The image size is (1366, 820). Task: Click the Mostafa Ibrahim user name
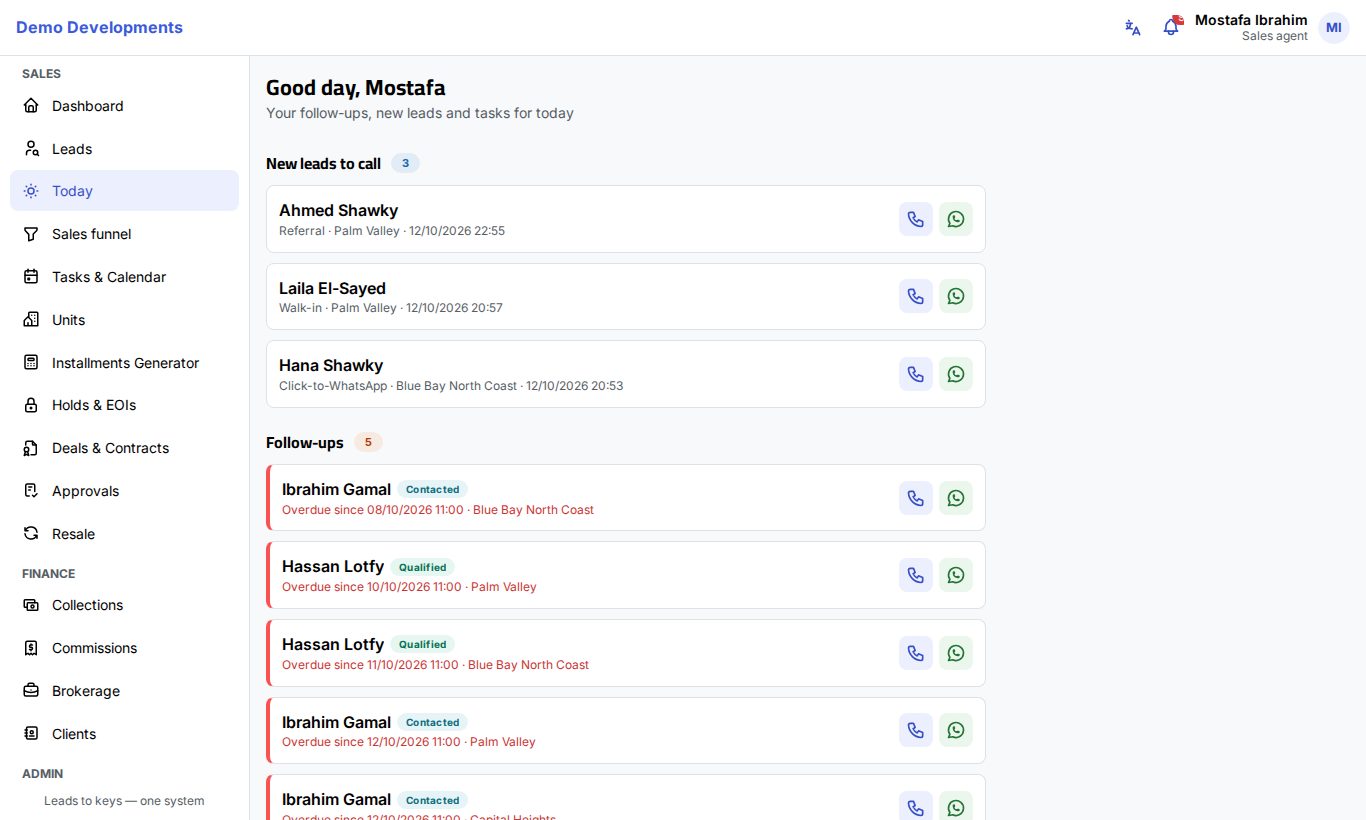pos(1251,20)
